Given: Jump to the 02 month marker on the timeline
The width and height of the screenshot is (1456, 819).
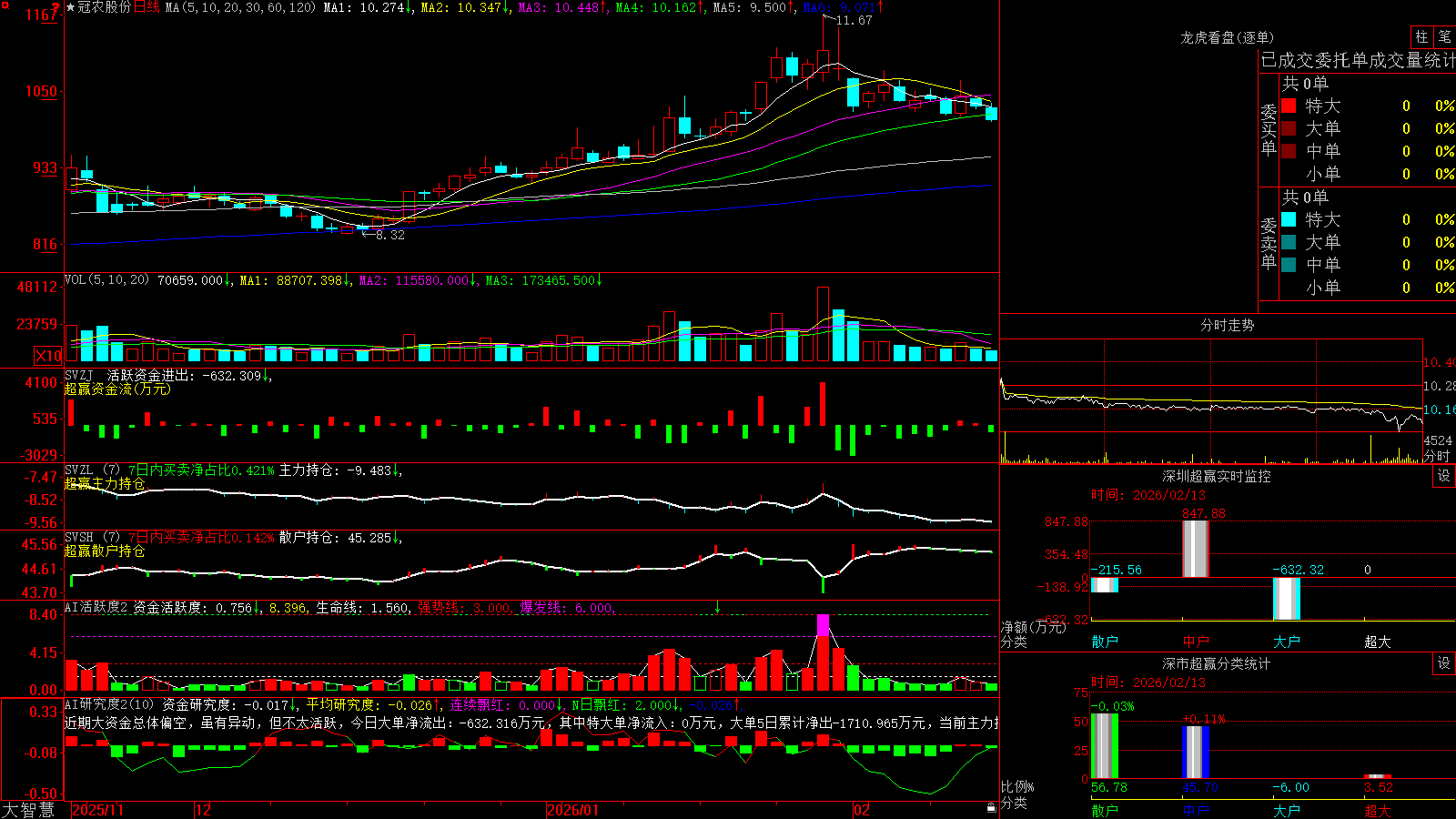Looking at the screenshot, I should [x=862, y=810].
